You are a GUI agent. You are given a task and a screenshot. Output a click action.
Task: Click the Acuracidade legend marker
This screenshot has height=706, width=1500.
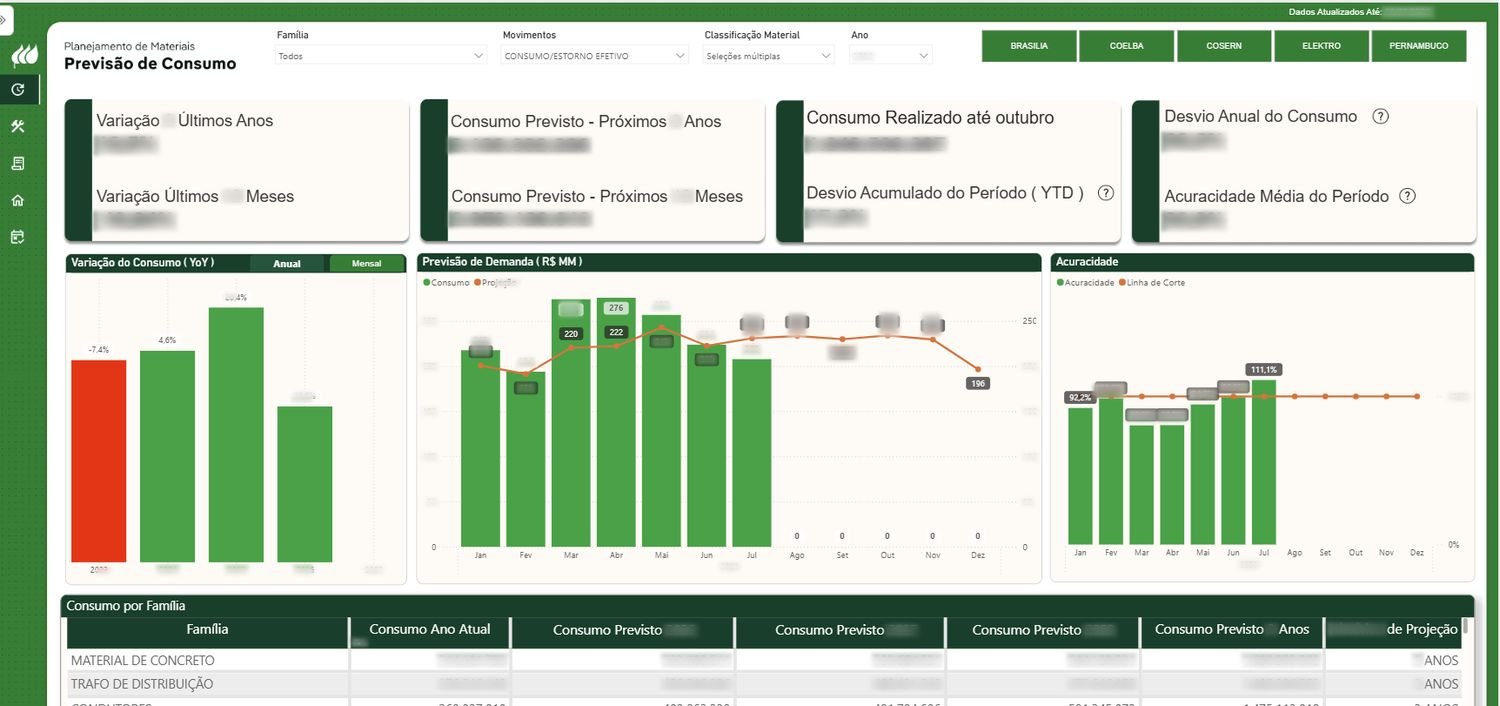tap(1060, 283)
